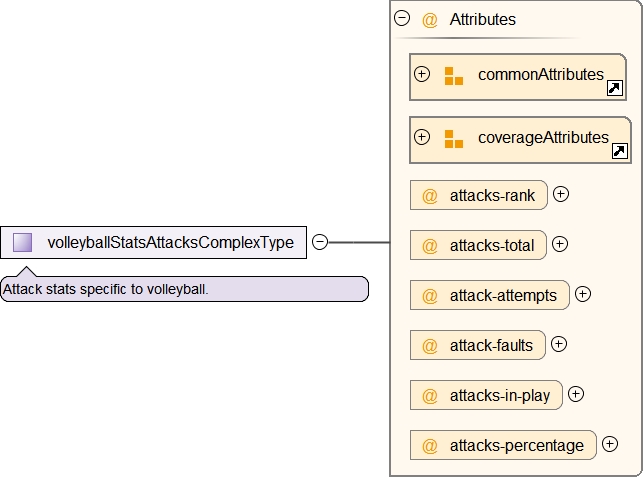Viewport: 644px width, 478px height.
Task: Collapse the volleyballStatsAttacksComplexType node
Action: point(319,242)
